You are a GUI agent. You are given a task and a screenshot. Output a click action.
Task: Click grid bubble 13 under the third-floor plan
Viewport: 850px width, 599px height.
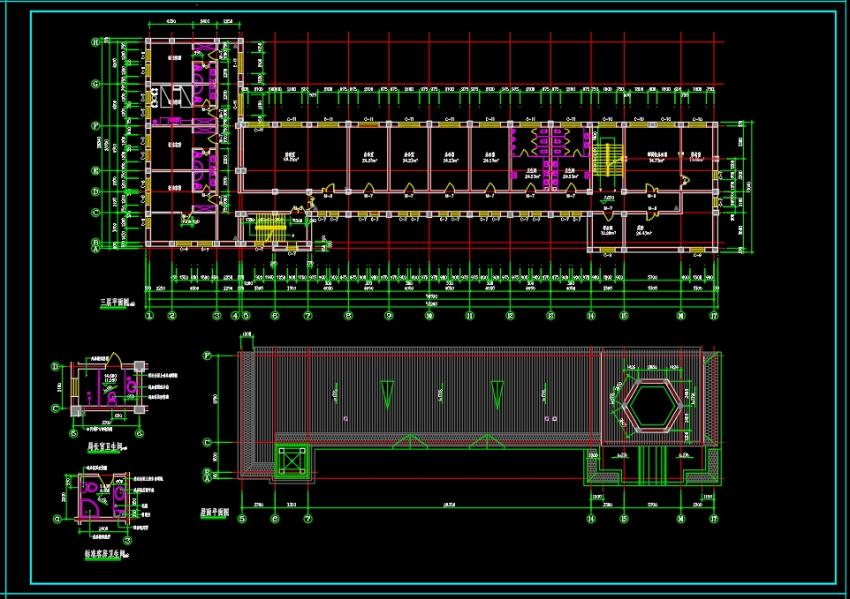[551, 315]
